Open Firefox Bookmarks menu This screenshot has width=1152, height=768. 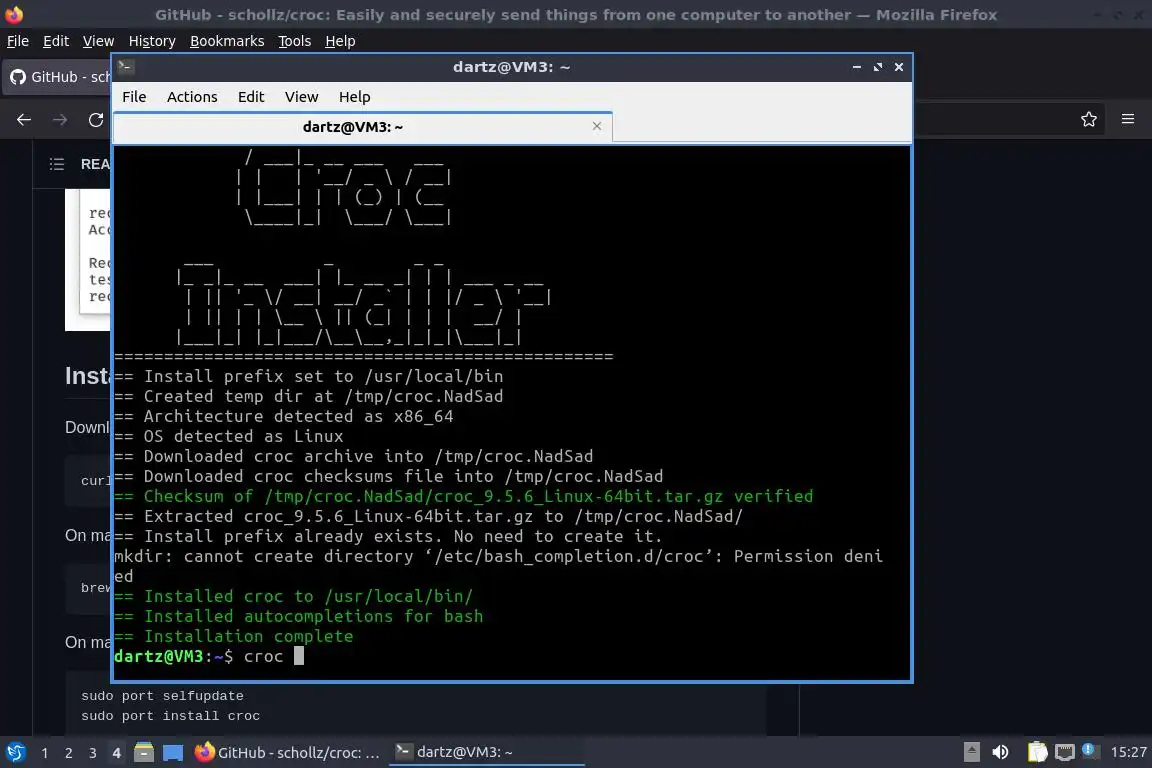227,41
